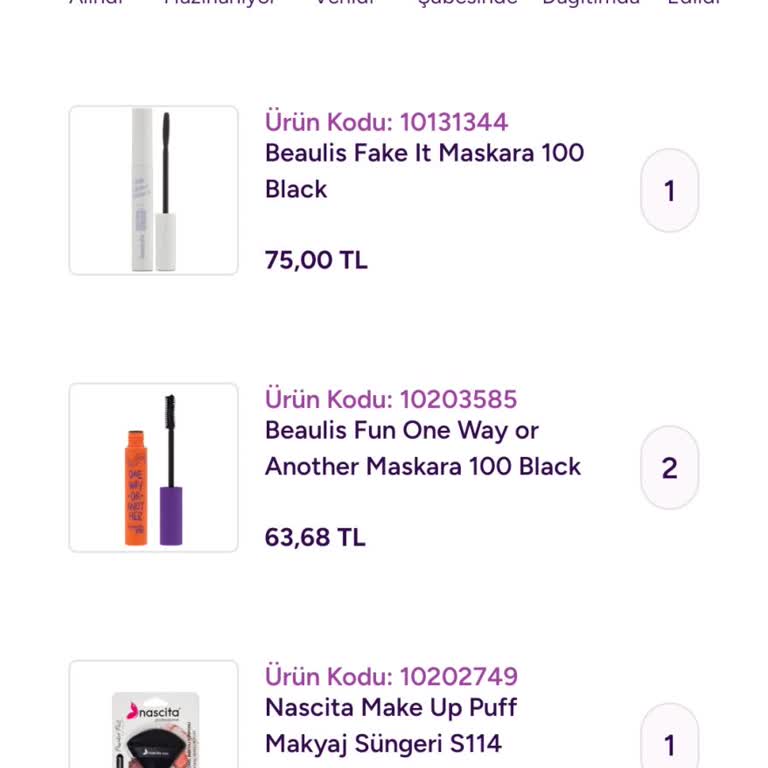Select the Alındı status step
Viewport: 768px width, 768px height.
[96, 3]
